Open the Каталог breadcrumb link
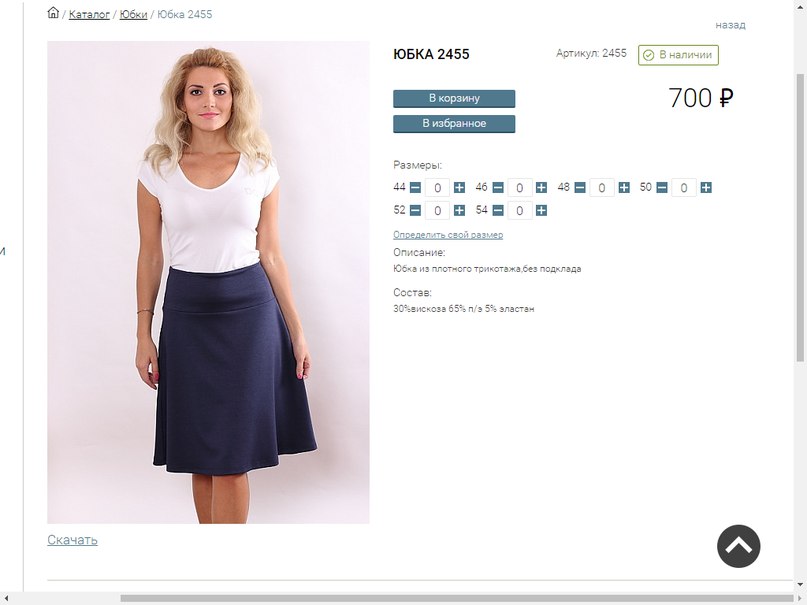 point(89,14)
